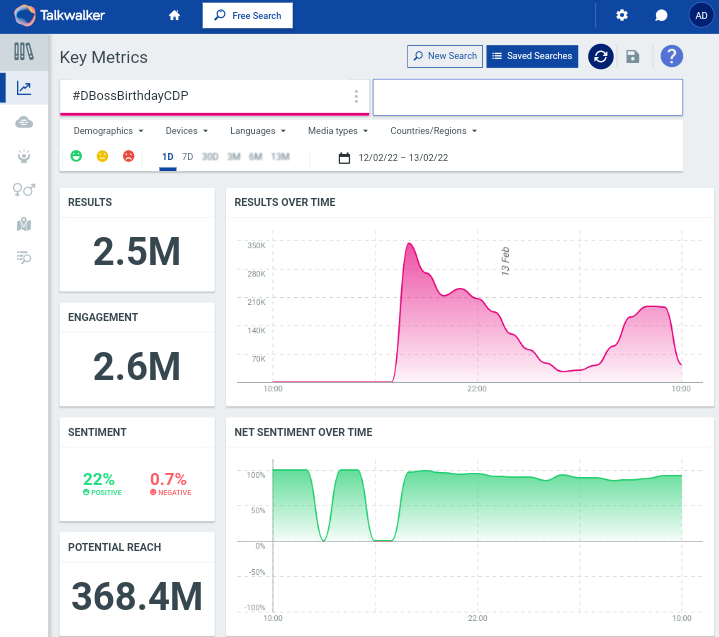719x637 pixels.
Task: Toggle the positive sentiment green smiley filter
Action: point(76,156)
